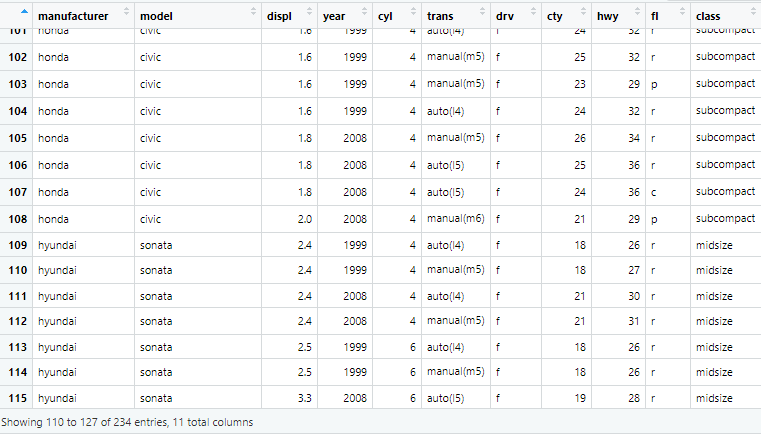Click 'manual(m6)' in row 108
Screen dimensions: 761x434
[x=456, y=219]
